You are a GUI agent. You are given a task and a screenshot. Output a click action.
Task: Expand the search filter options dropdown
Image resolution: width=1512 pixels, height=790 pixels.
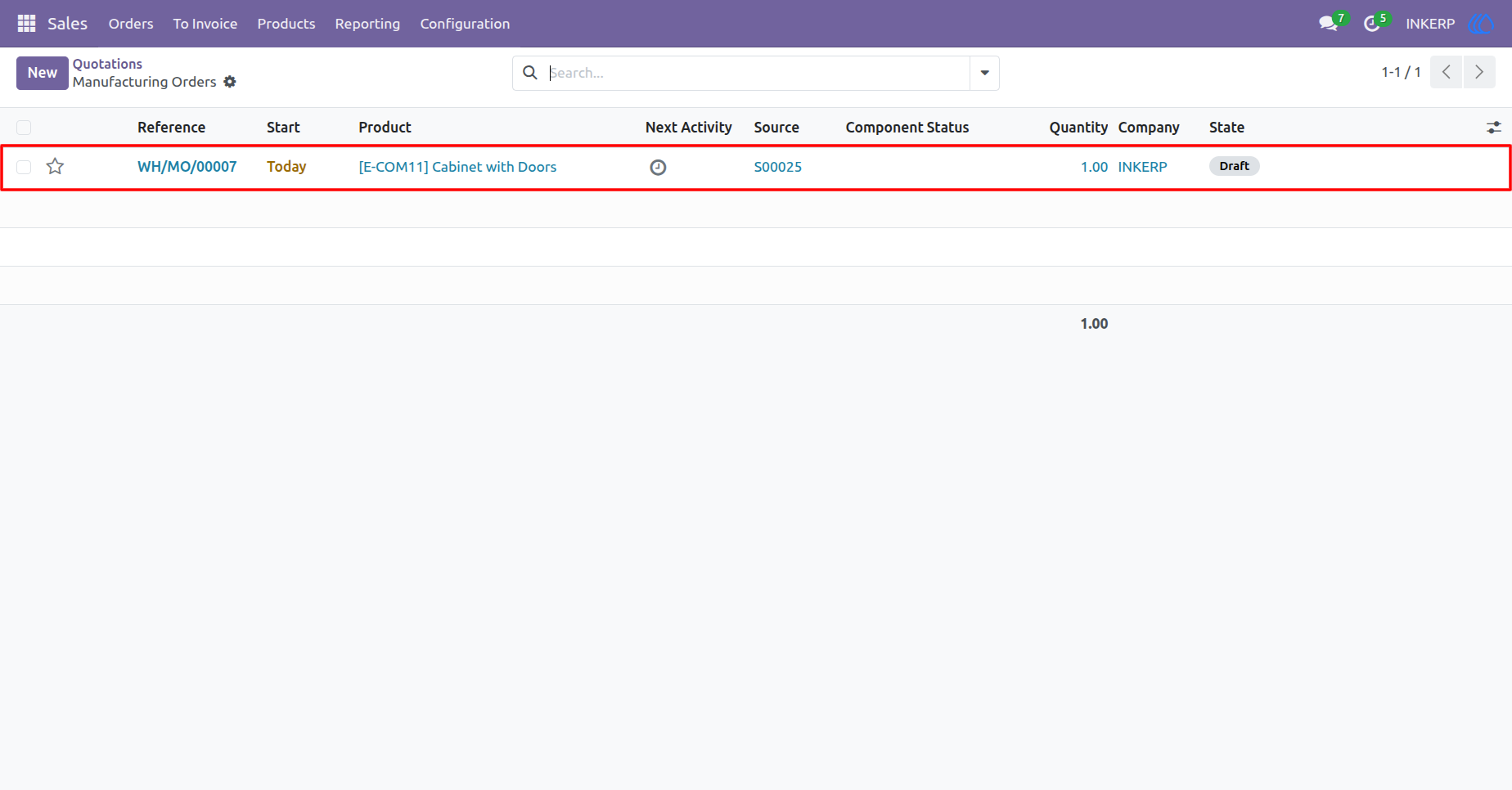[984, 73]
